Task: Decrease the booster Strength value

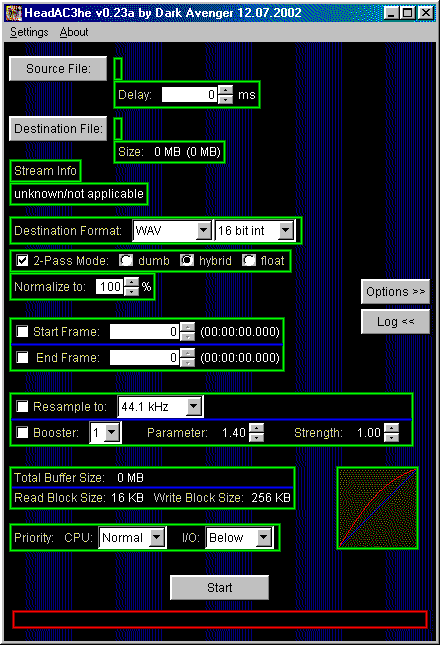Action: click(x=392, y=438)
